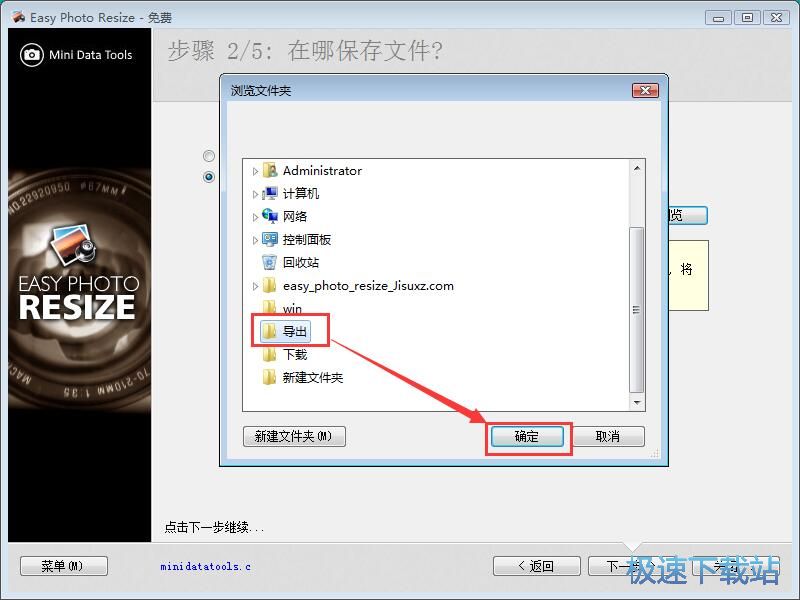The image size is (800, 600).
Task: Select 控制面板 in the folder tree
Action: tap(307, 239)
